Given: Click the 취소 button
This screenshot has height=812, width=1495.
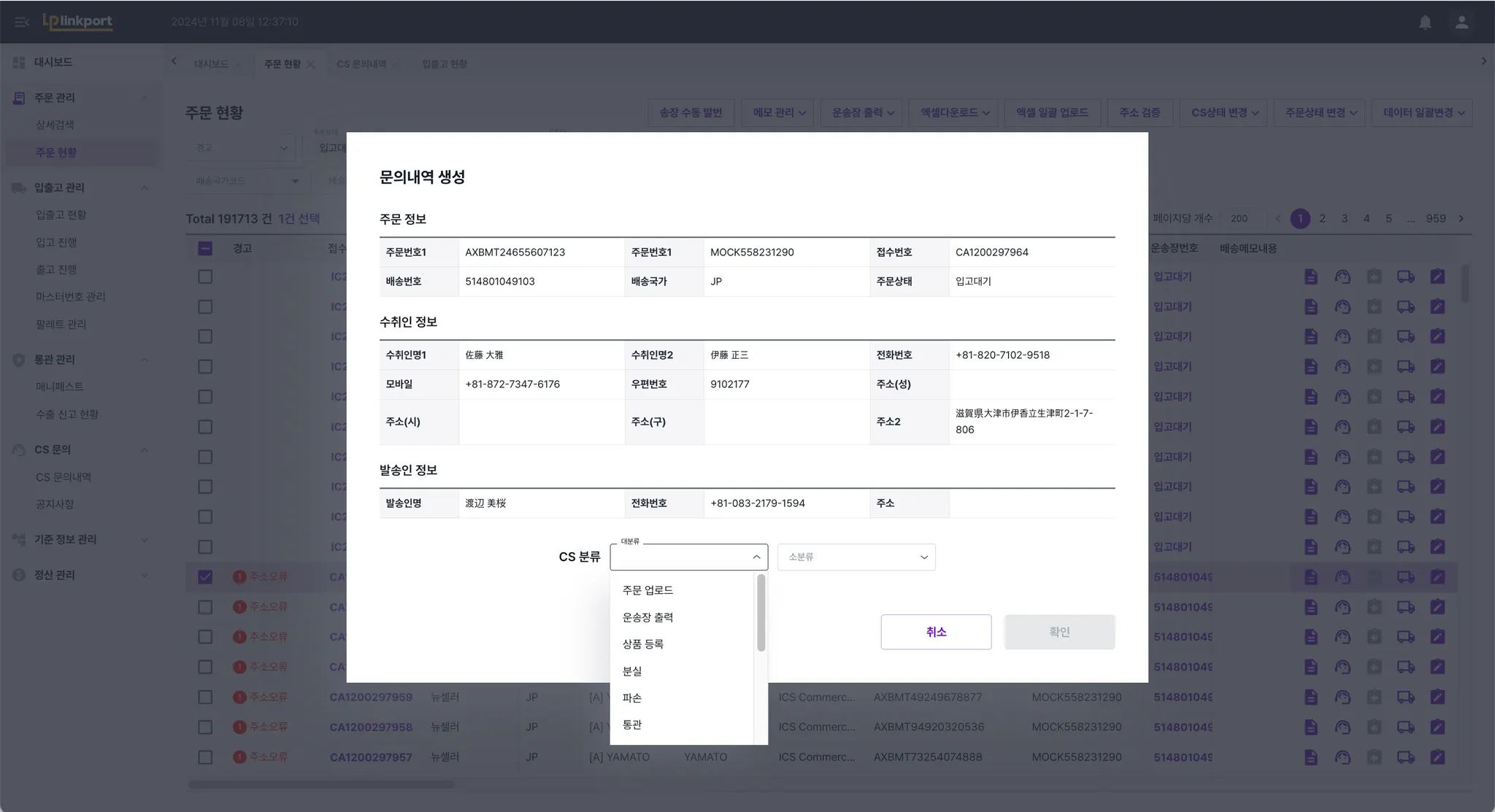Looking at the screenshot, I should 936,632.
